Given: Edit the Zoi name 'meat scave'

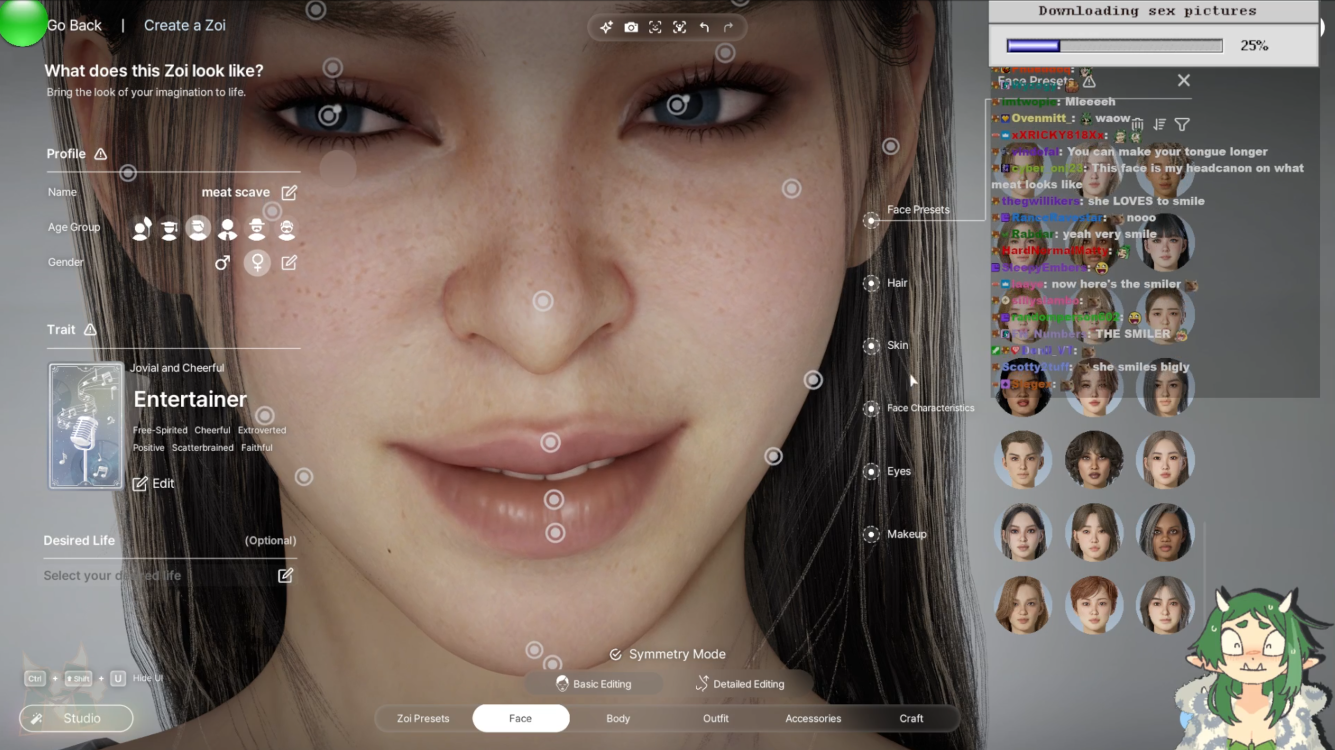Looking at the screenshot, I should (289, 192).
